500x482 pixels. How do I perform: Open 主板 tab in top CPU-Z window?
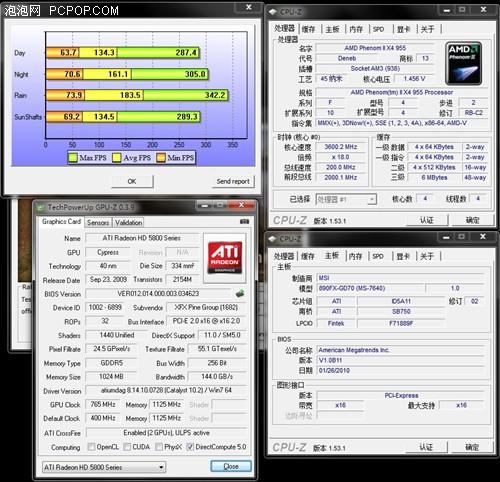click(332, 29)
